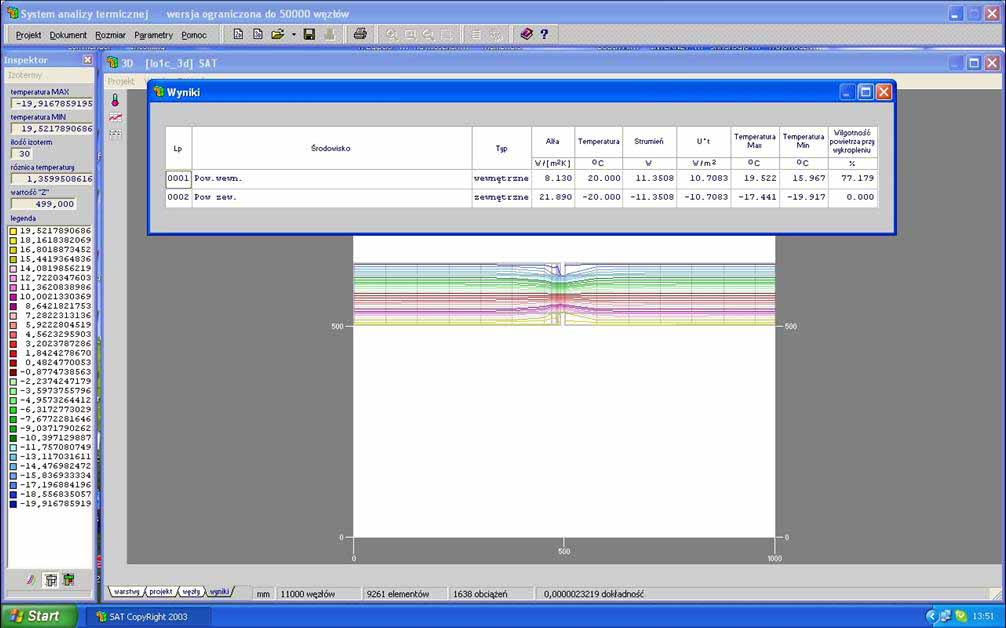Save the project with the floppy disk icon

point(309,35)
